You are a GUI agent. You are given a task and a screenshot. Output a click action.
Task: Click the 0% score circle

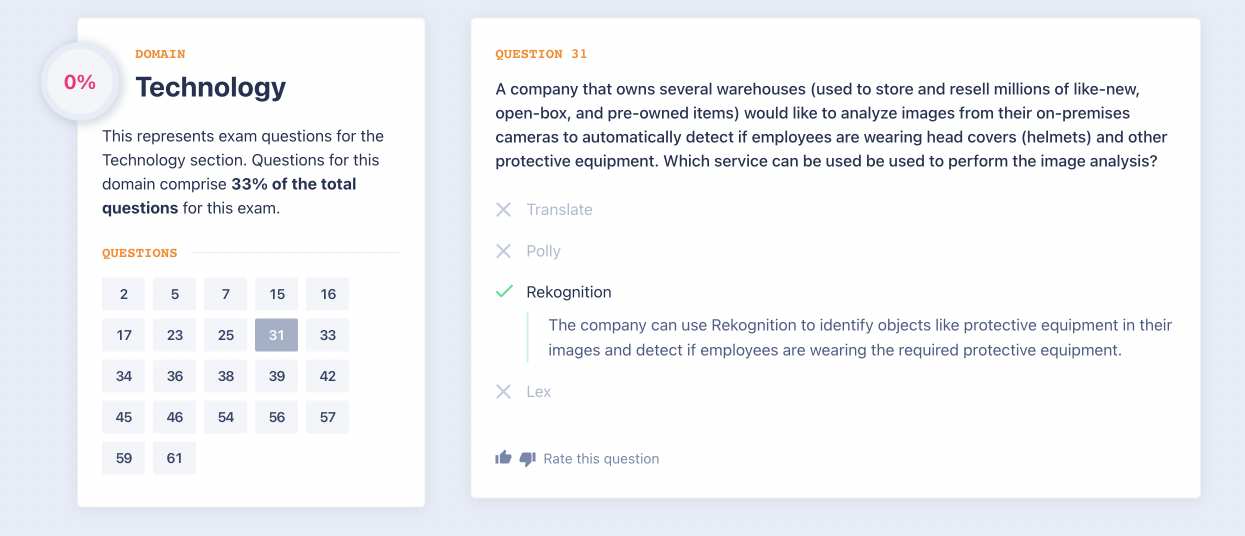tap(80, 83)
